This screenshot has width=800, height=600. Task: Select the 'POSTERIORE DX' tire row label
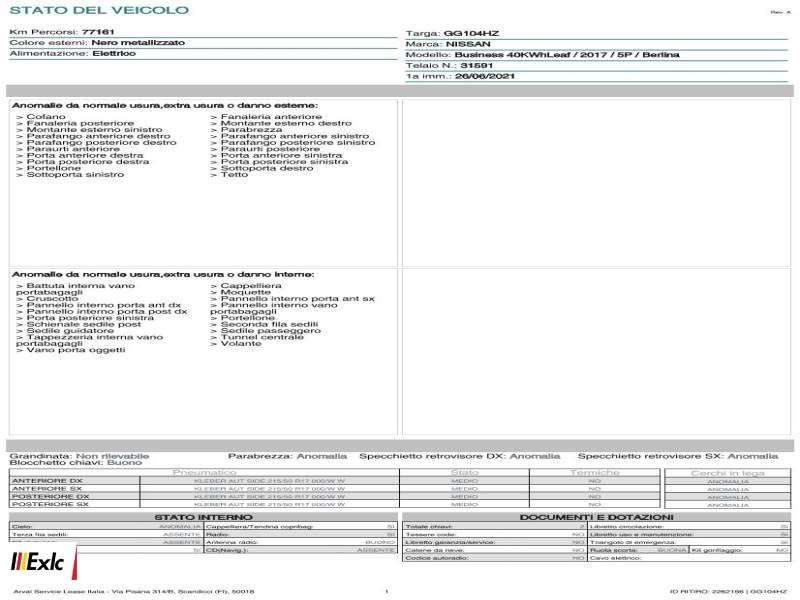point(50,496)
